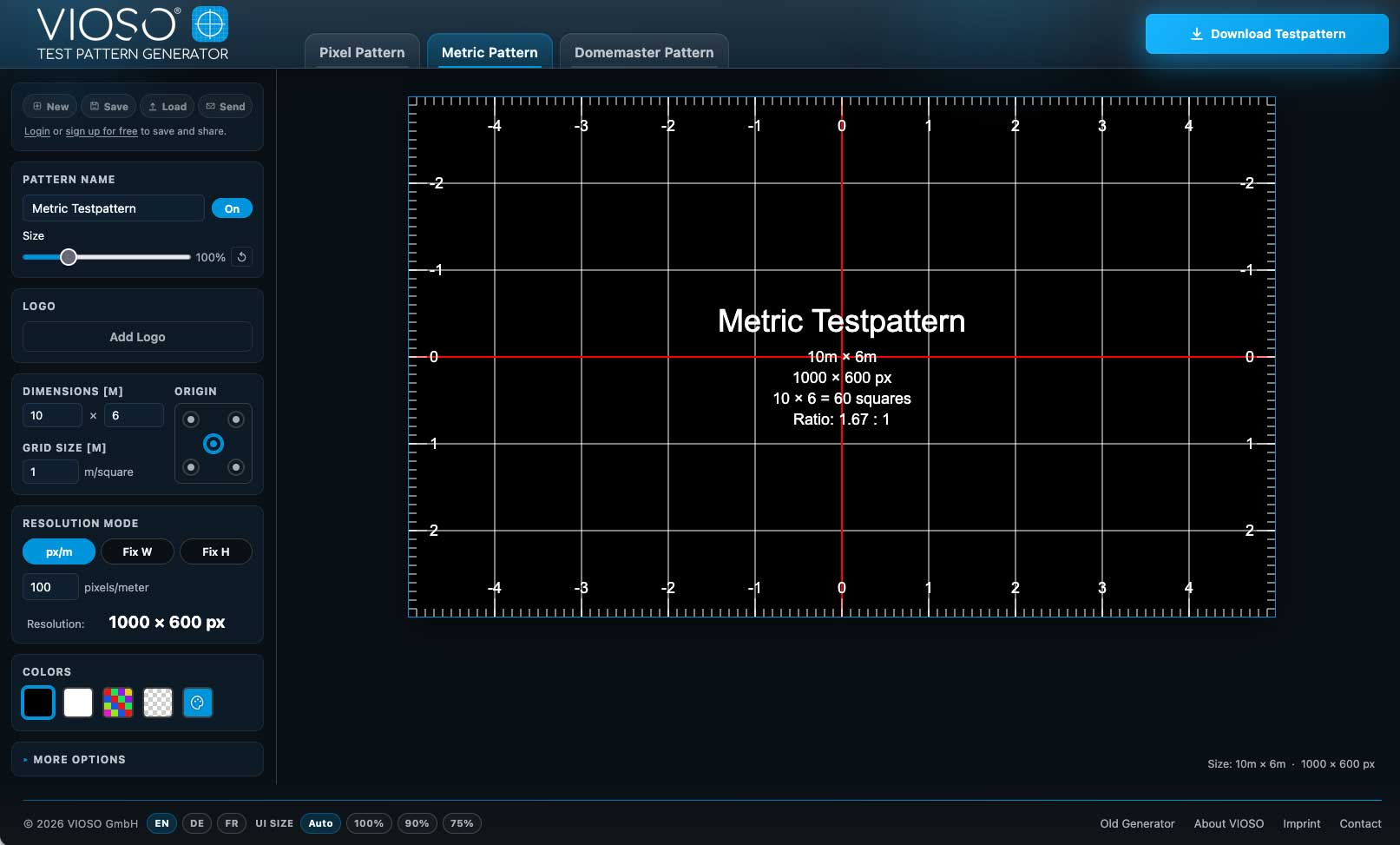This screenshot has width=1400, height=845.
Task: Set origin to bottom-right corner
Action: tap(235, 467)
